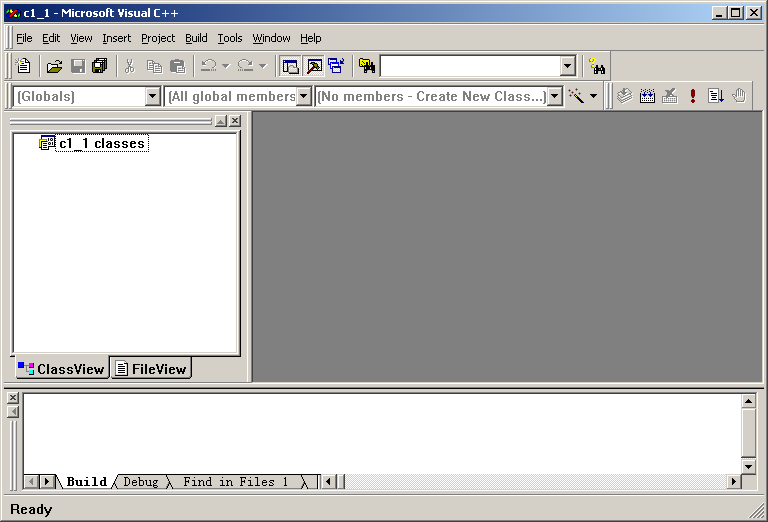Open the Help menu

(311, 38)
